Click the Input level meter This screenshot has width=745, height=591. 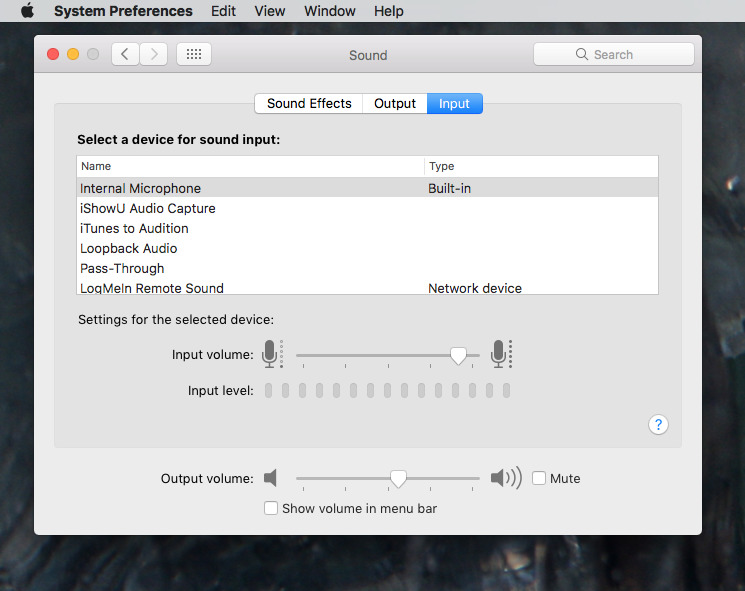(x=387, y=391)
